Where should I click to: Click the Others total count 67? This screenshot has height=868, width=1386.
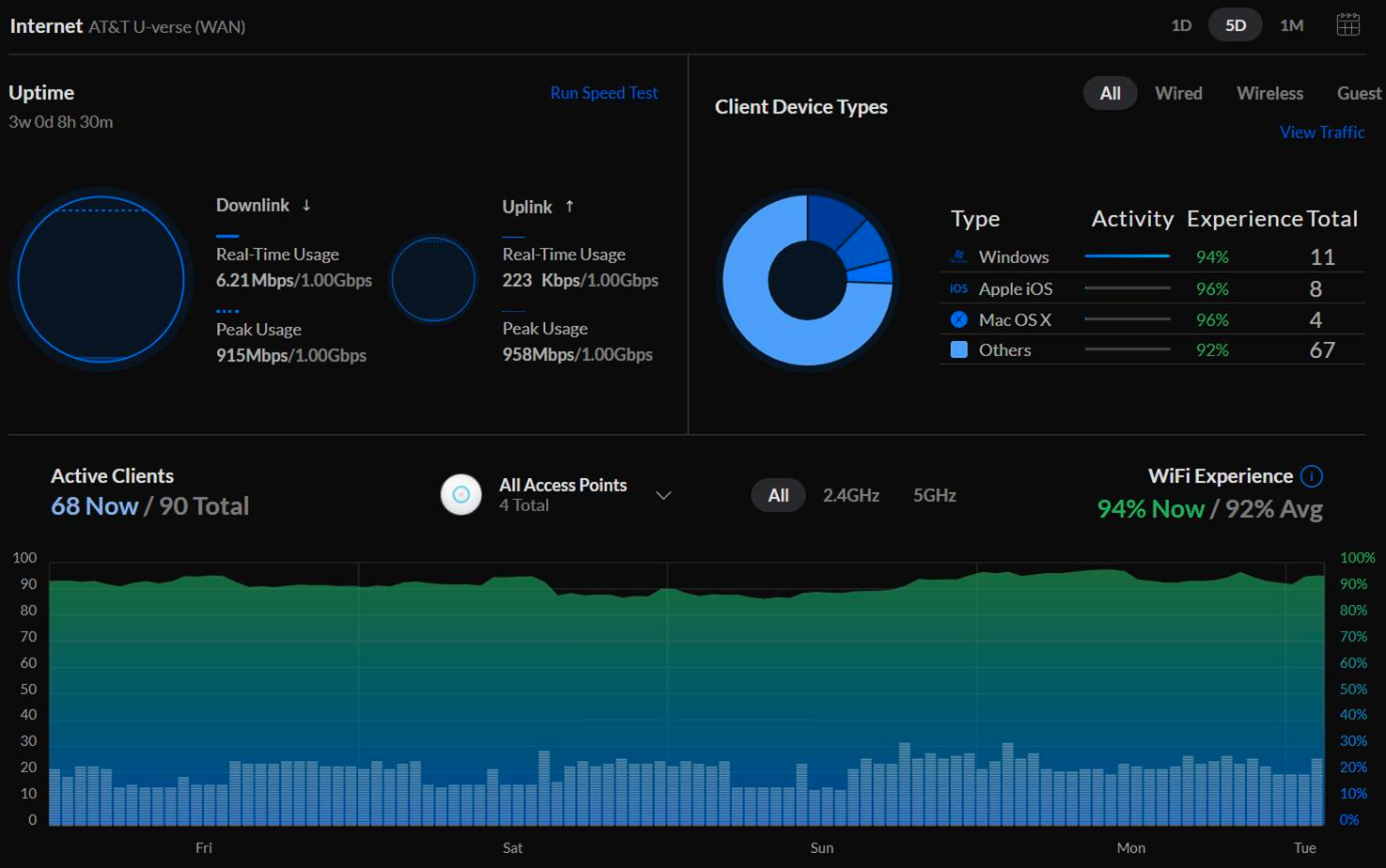click(x=1322, y=349)
